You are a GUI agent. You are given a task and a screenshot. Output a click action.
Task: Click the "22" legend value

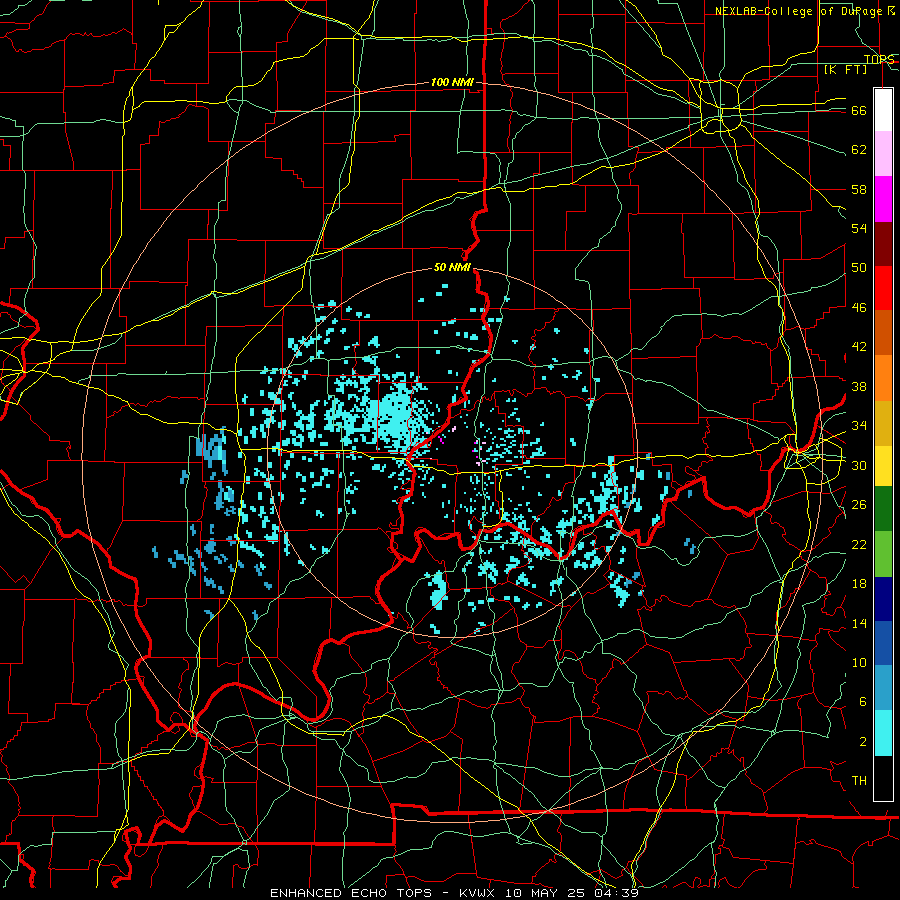859,544
